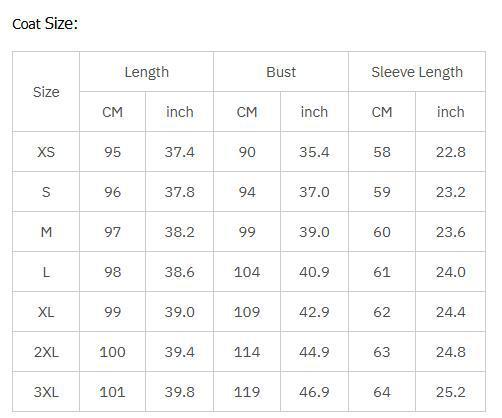The image size is (502, 418).
Task: Click the sleeve length 25.2 cell
Action: (451, 392)
